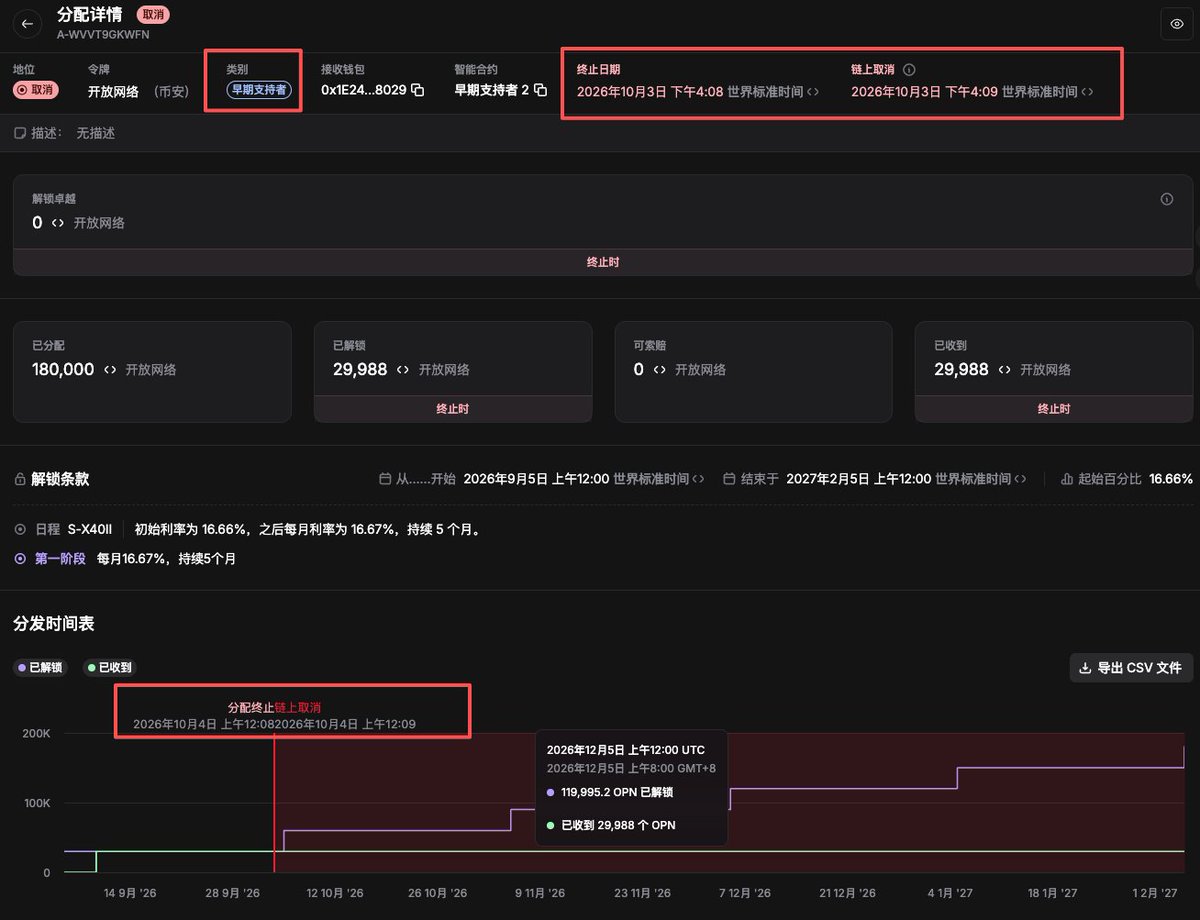The image size is (1200, 920).
Task: Click the 已分配 value 180,000
Action: tap(63, 370)
